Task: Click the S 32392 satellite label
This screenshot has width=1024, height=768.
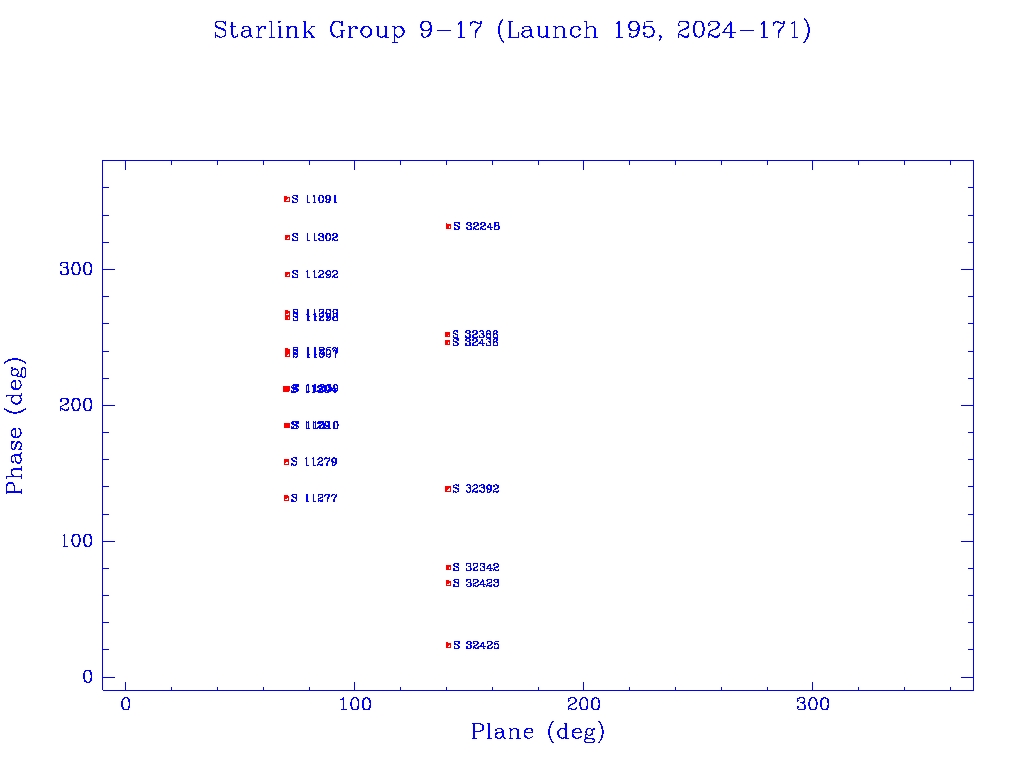Action: [x=476, y=488]
